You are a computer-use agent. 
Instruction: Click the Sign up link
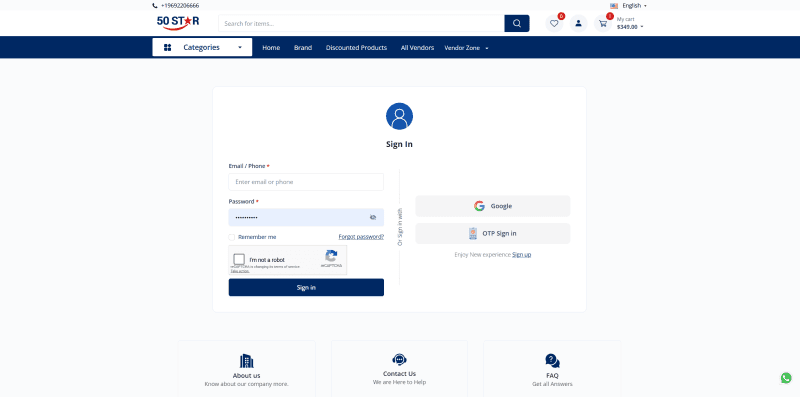tap(521, 254)
